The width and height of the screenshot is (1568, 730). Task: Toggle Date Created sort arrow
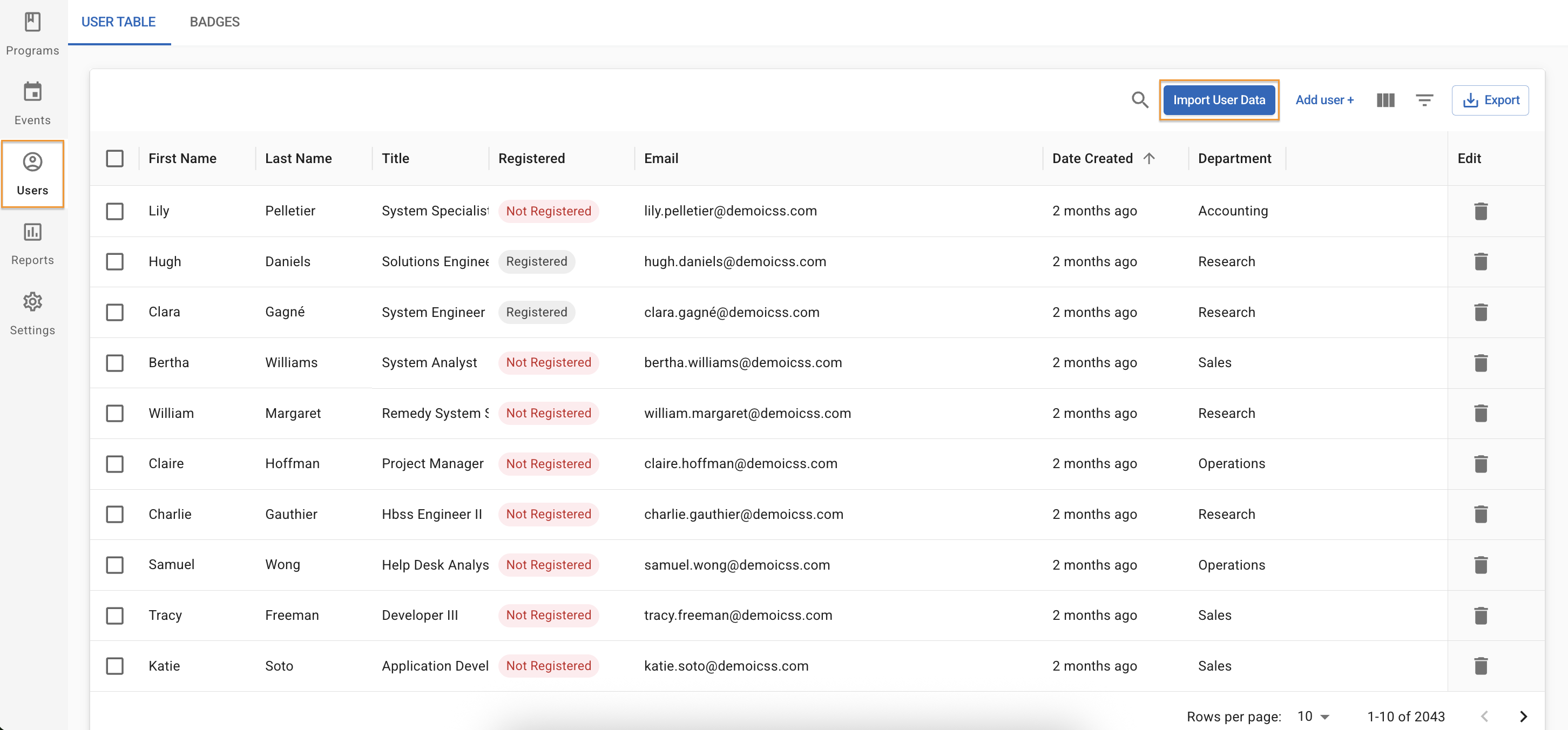click(1148, 158)
